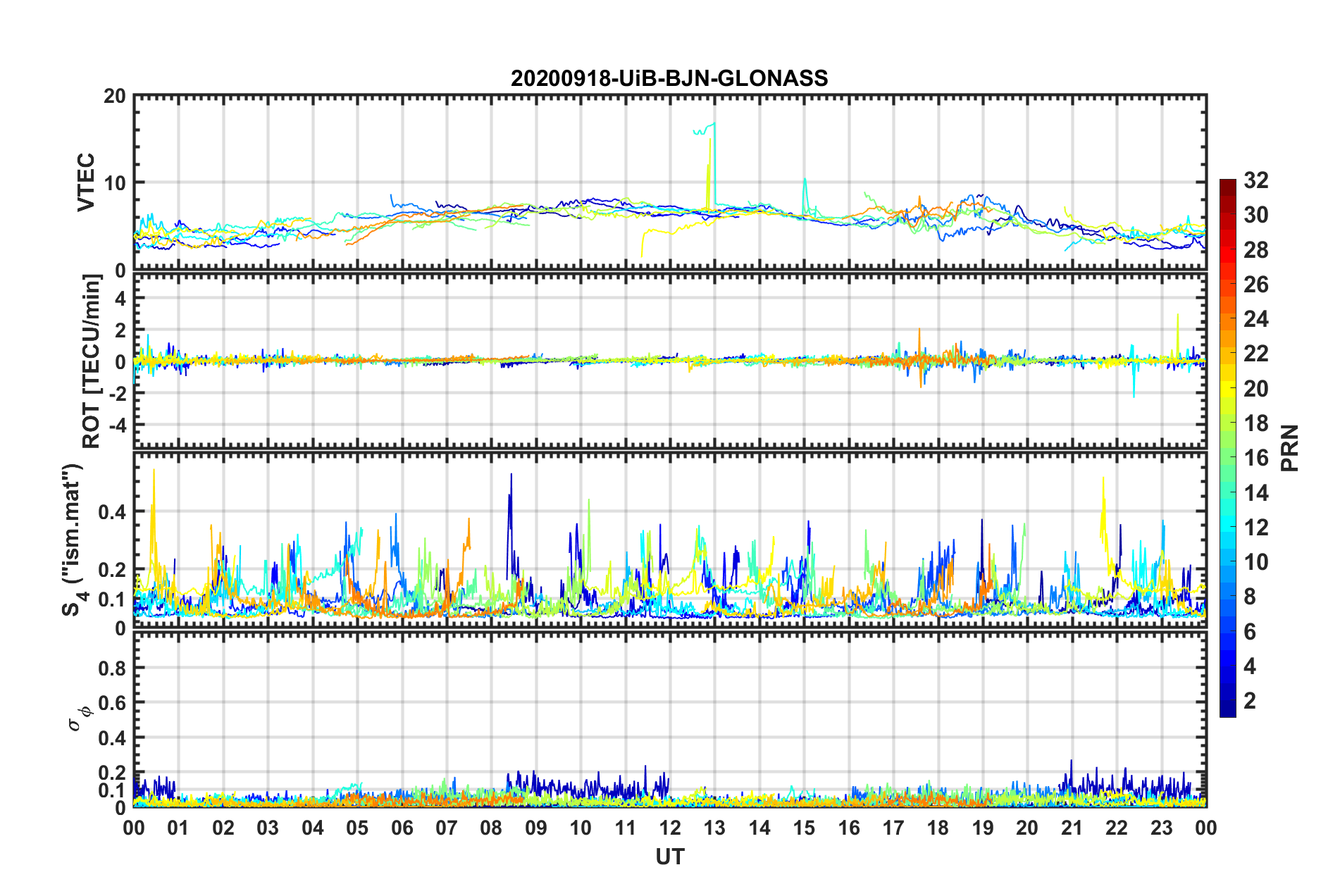This screenshot has width=1340, height=896.
Task: Click the ROT [TECU/min] axis label
Action: (92, 361)
